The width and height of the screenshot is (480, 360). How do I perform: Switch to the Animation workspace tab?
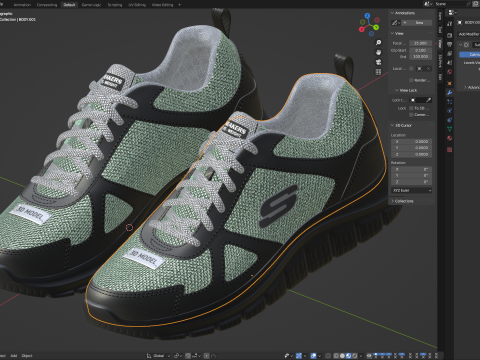pos(22,5)
